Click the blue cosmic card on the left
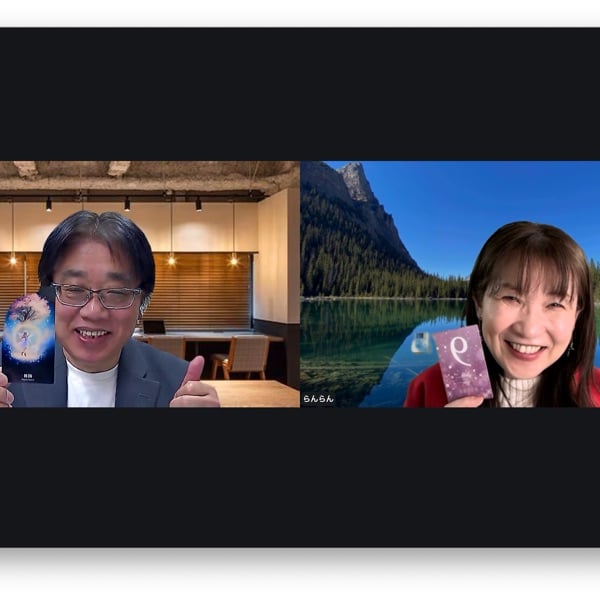The width and height of the screenshot is (600, 600). [28, 337]
